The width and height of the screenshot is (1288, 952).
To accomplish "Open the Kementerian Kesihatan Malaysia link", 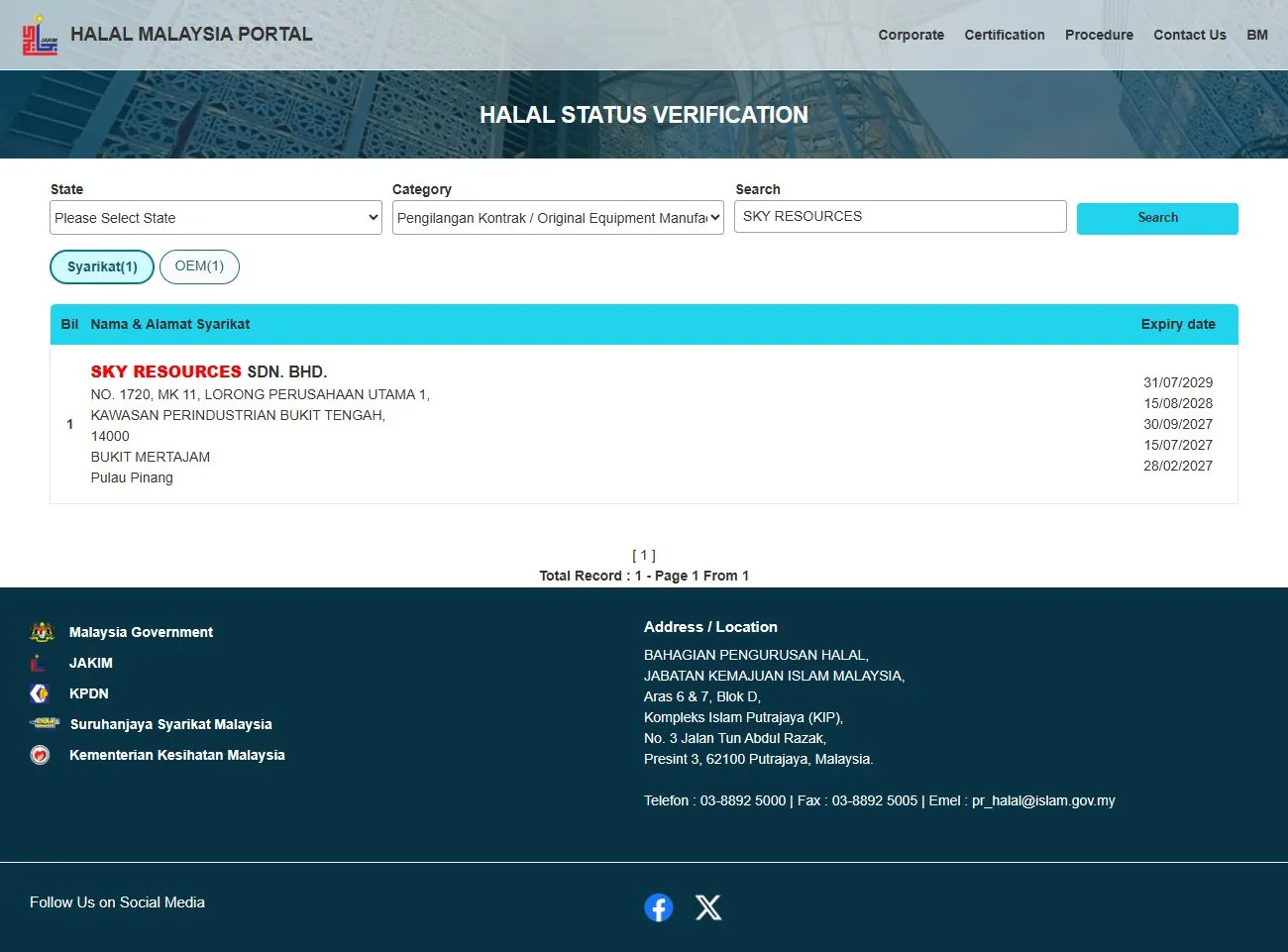I will (x=177, y=755).
